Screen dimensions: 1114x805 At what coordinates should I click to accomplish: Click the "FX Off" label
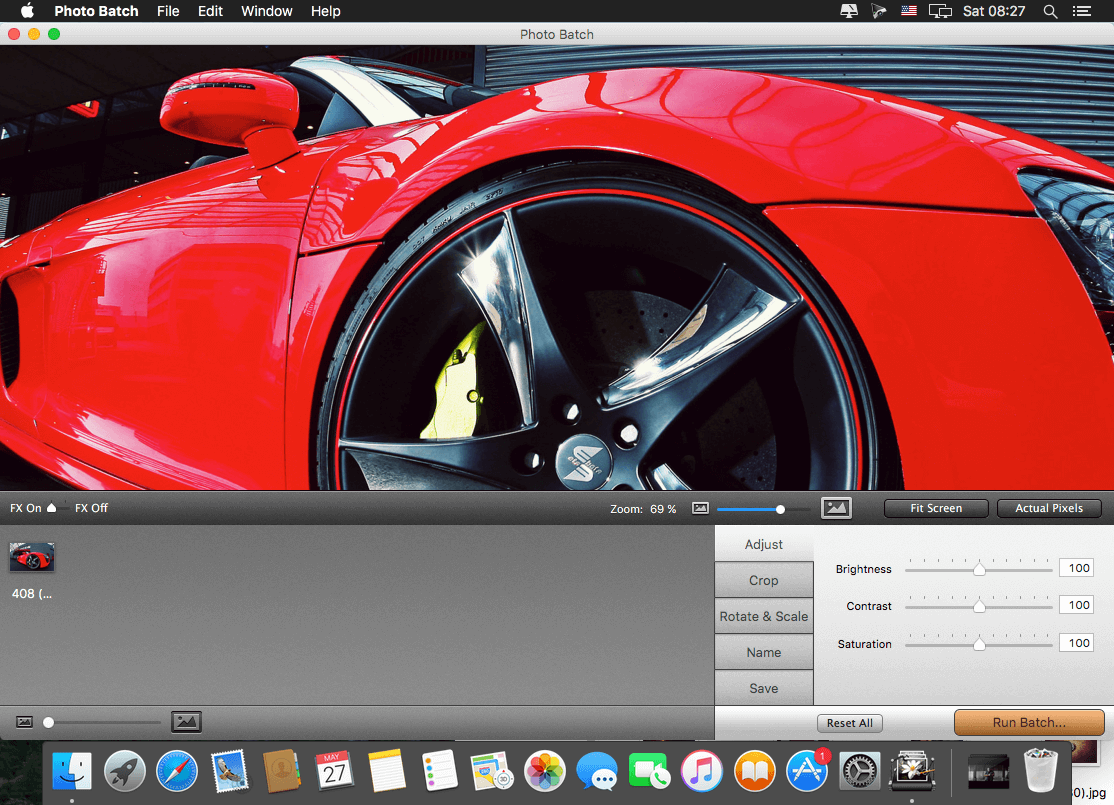point(92,508)
